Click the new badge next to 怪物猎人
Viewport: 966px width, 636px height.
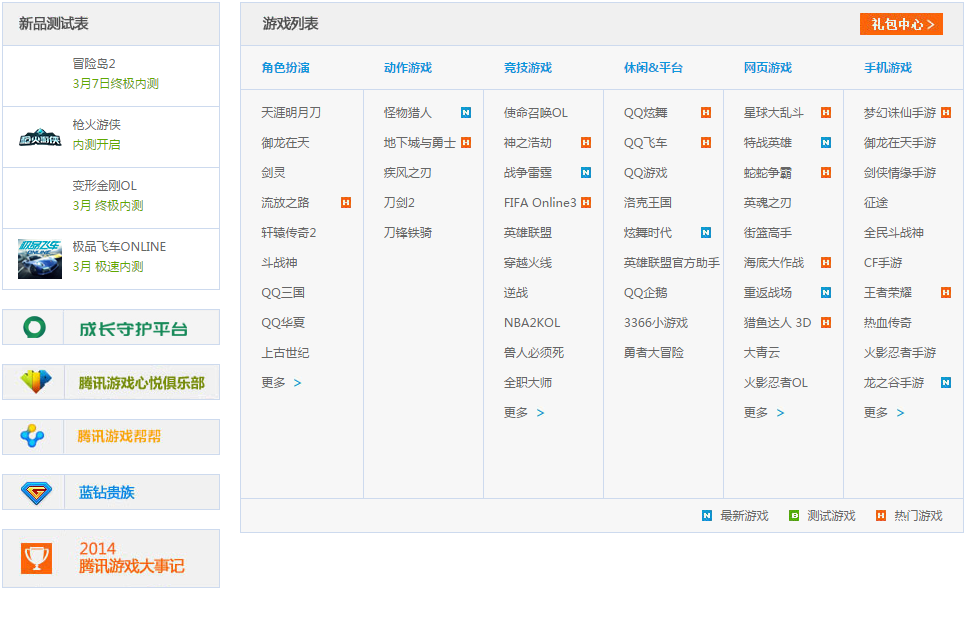(x=466, y=113)
